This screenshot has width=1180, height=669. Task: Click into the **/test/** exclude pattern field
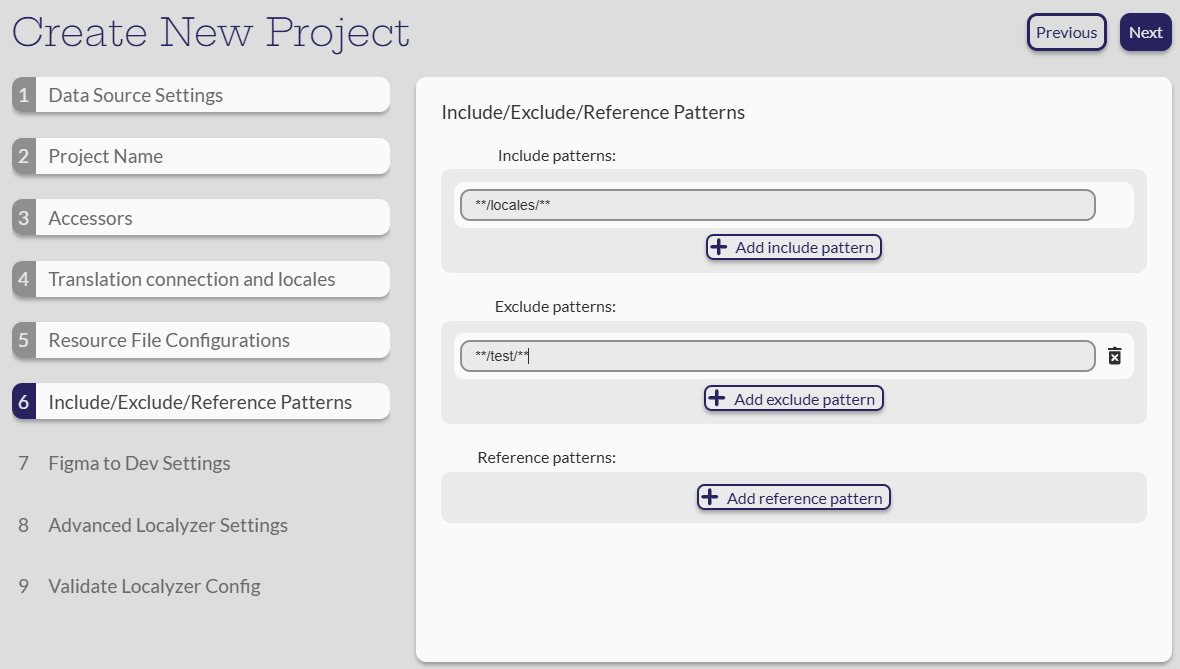777,356
